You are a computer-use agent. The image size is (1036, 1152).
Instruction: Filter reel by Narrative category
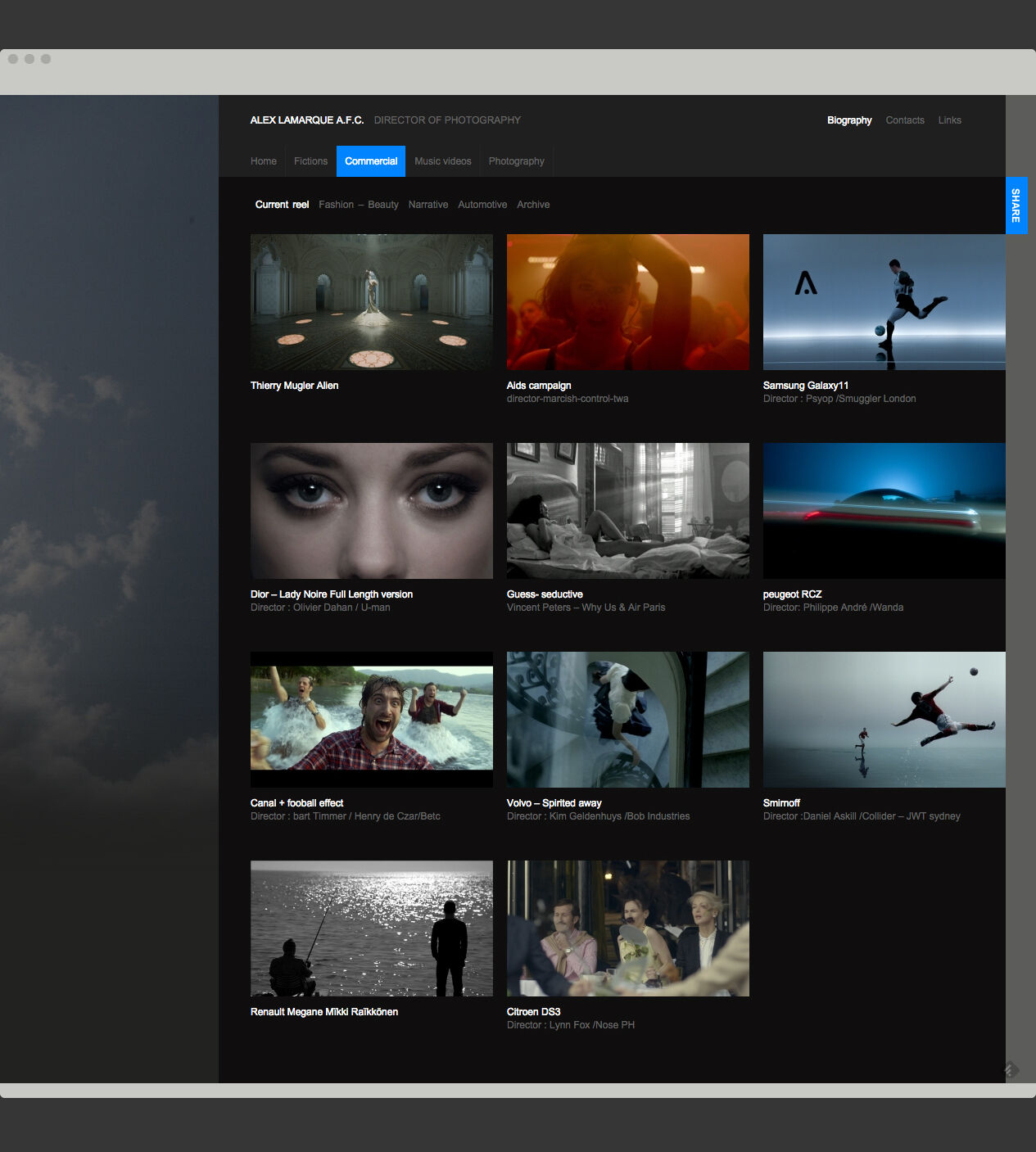coord(428,205)
